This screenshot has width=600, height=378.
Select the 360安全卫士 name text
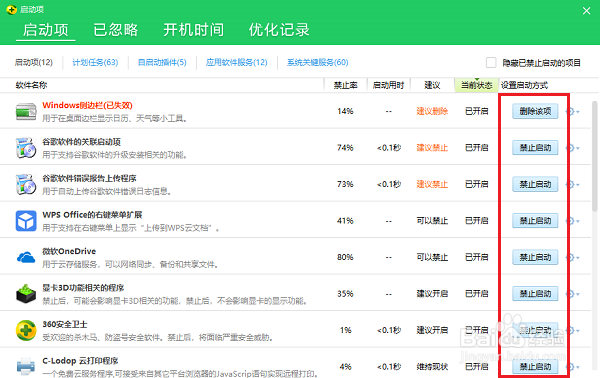pos(65,324)
